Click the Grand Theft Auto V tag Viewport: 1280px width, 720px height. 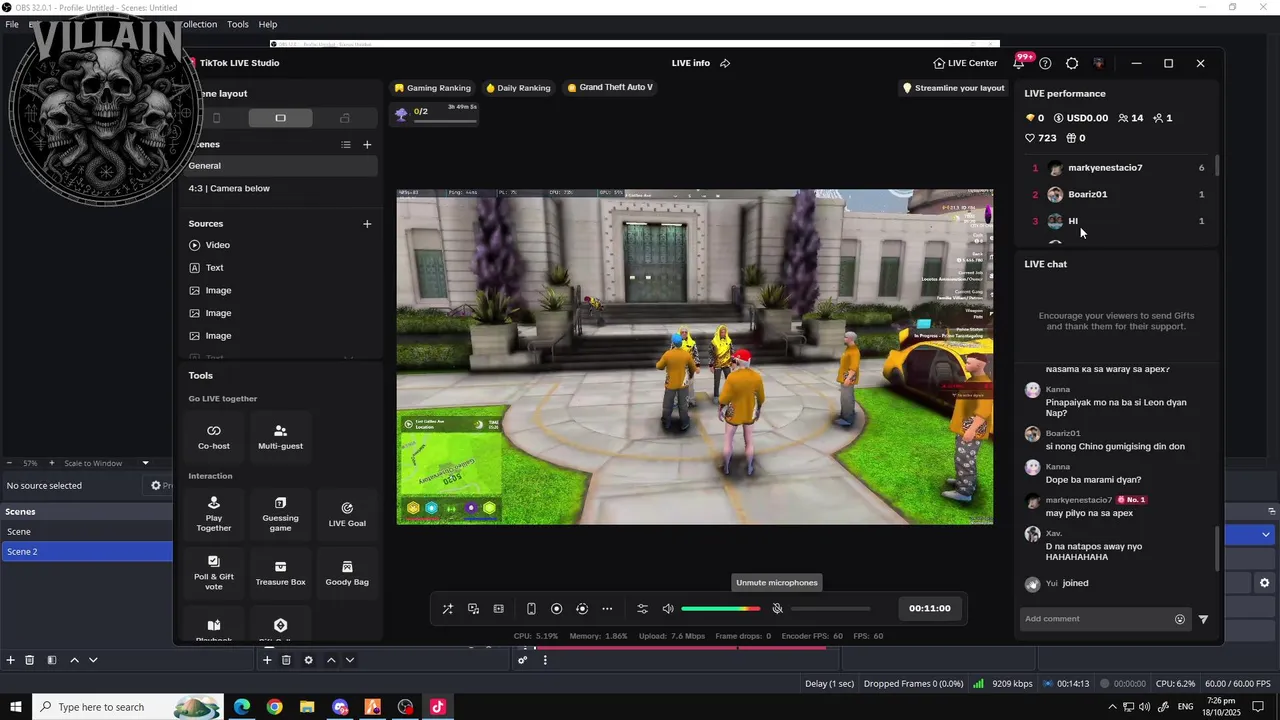tap(610, 88)
